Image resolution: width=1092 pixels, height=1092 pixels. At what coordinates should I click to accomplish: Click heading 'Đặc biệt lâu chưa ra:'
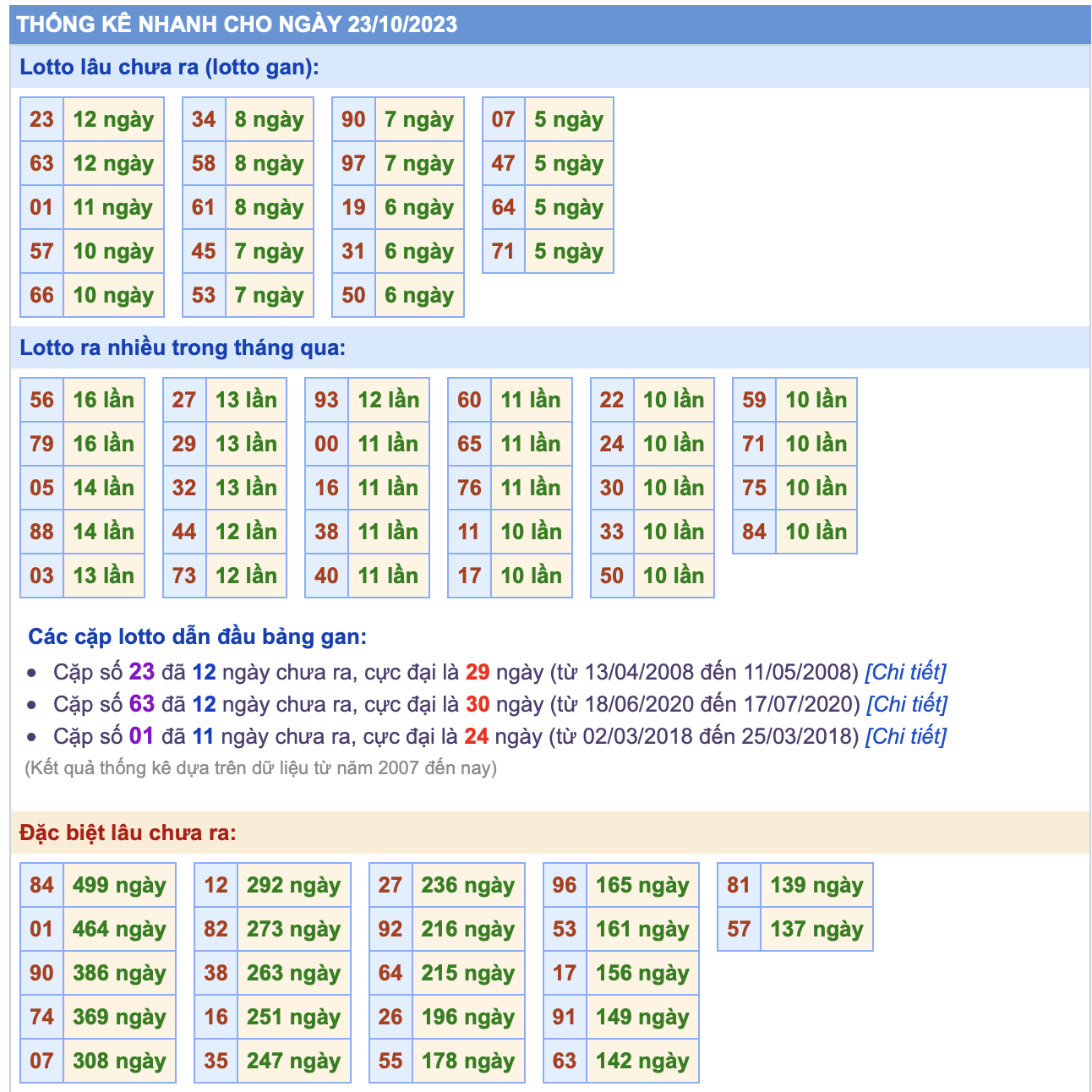(128, 833)
